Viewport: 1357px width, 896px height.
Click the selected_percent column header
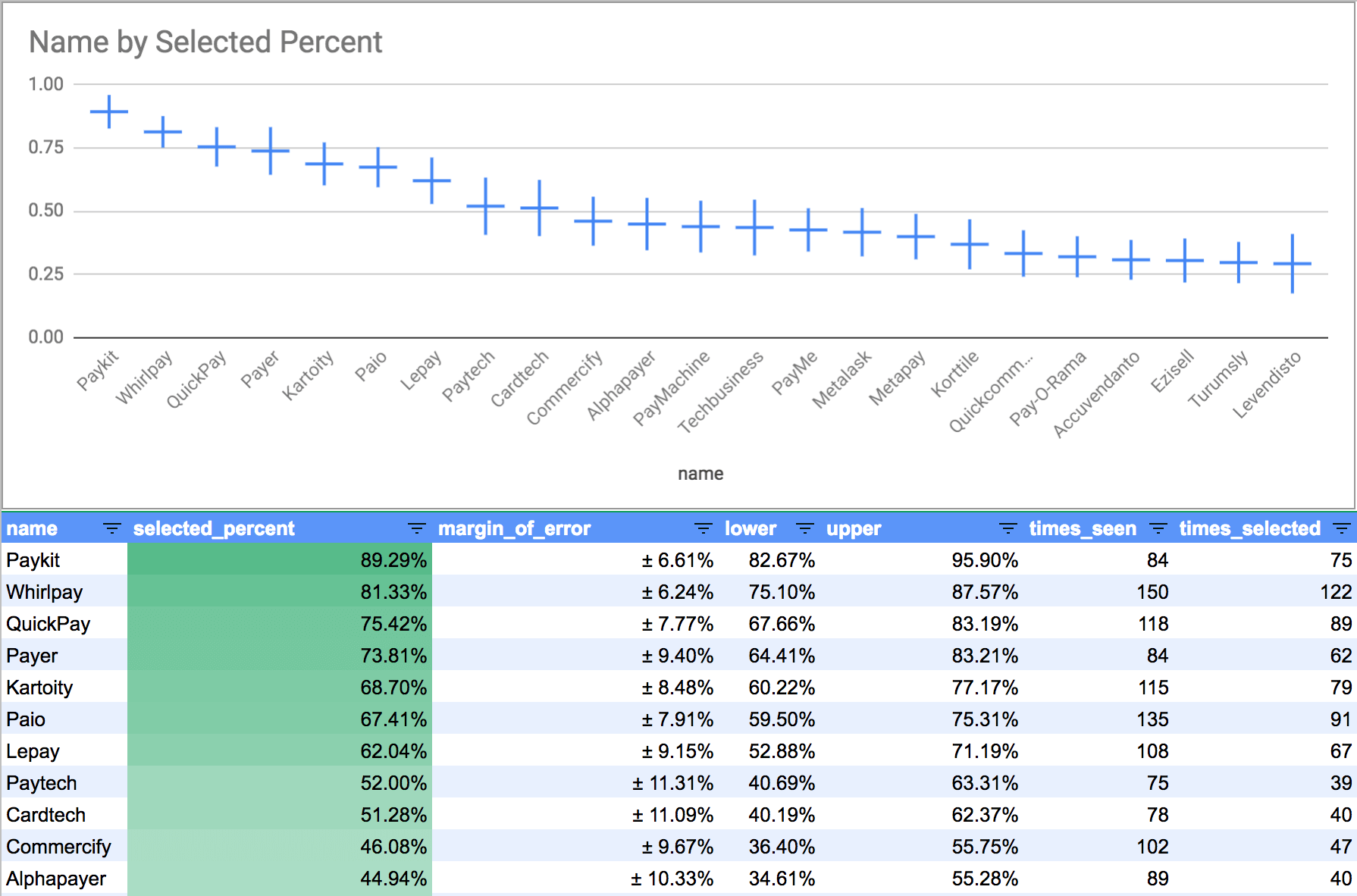coord(214,528)
